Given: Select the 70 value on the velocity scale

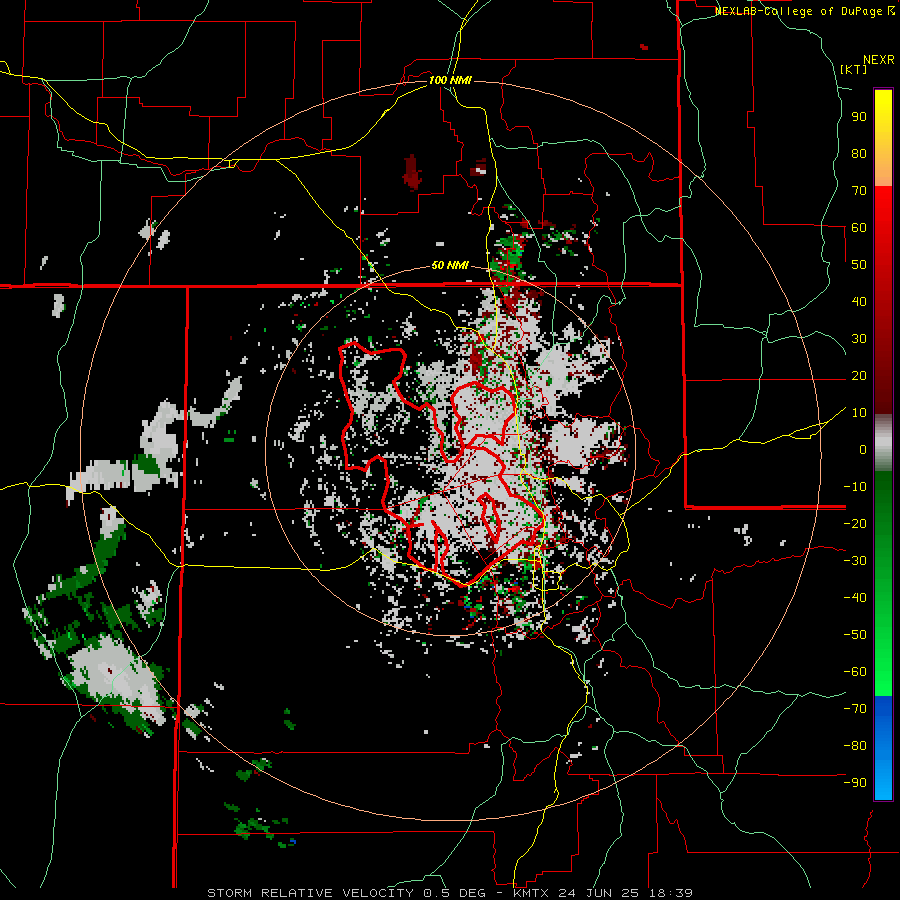Looking at the screenshot, I should 859,191.
